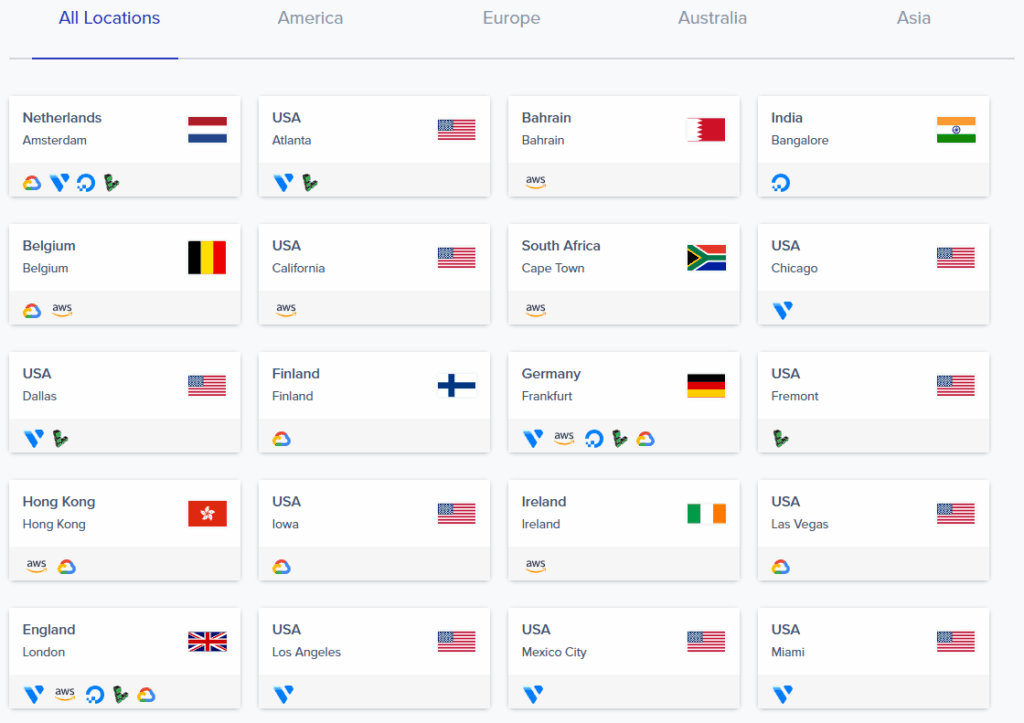Click the DigitalOcean icon in the Bangalore card
1024x723 pixels.
coord(781,182)
